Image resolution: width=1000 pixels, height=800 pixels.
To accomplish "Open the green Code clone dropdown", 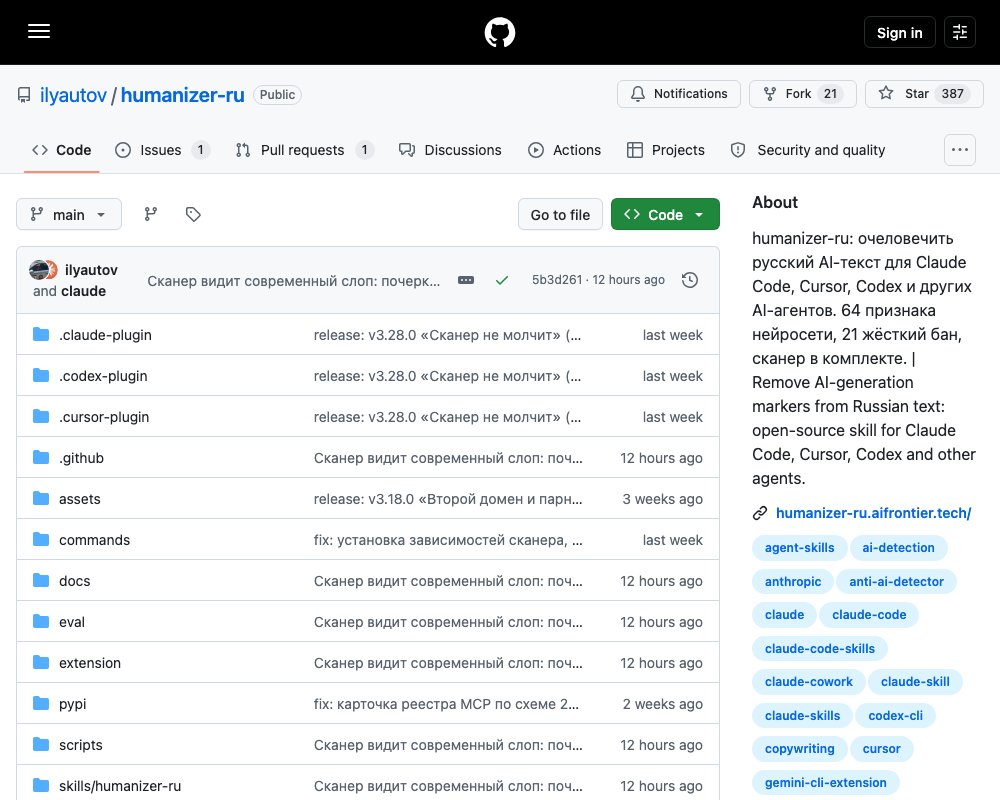I will click(x=665, y=214).
